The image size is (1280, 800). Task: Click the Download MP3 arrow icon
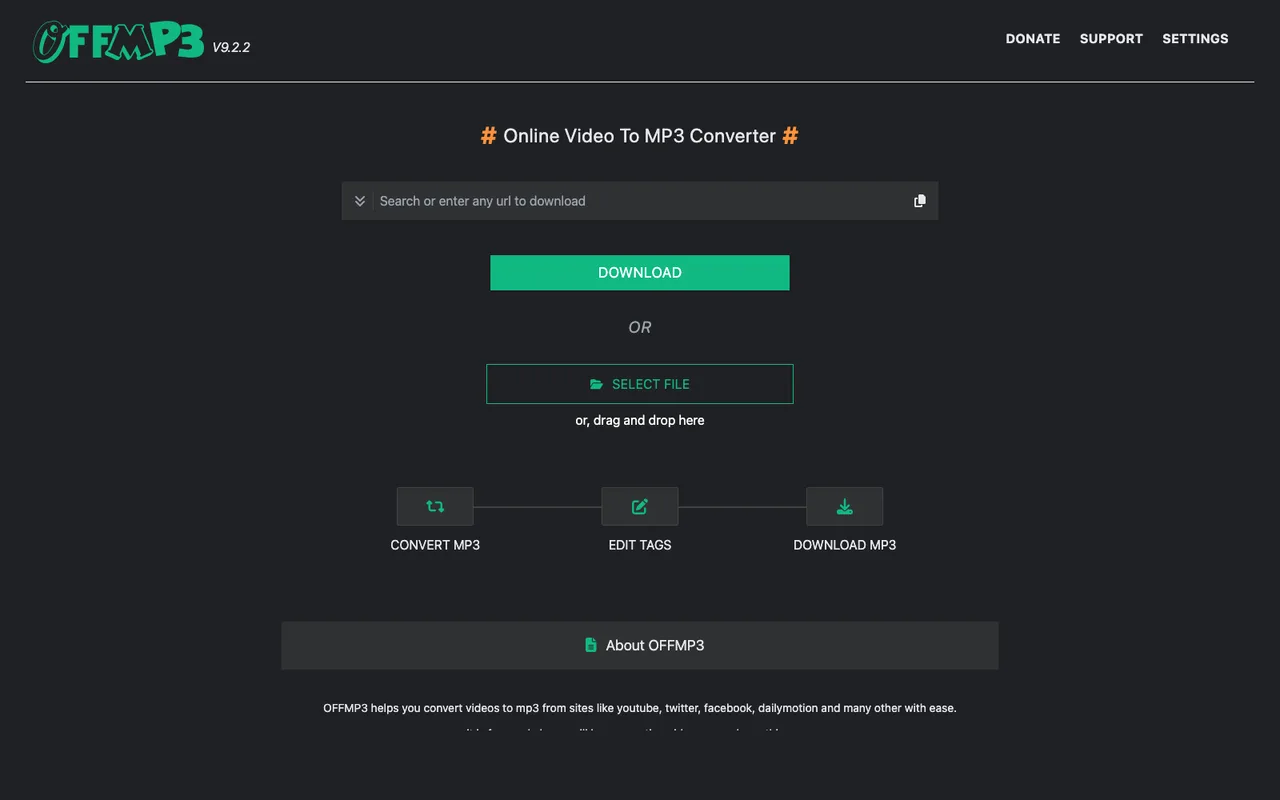click(x=845, y=506)
